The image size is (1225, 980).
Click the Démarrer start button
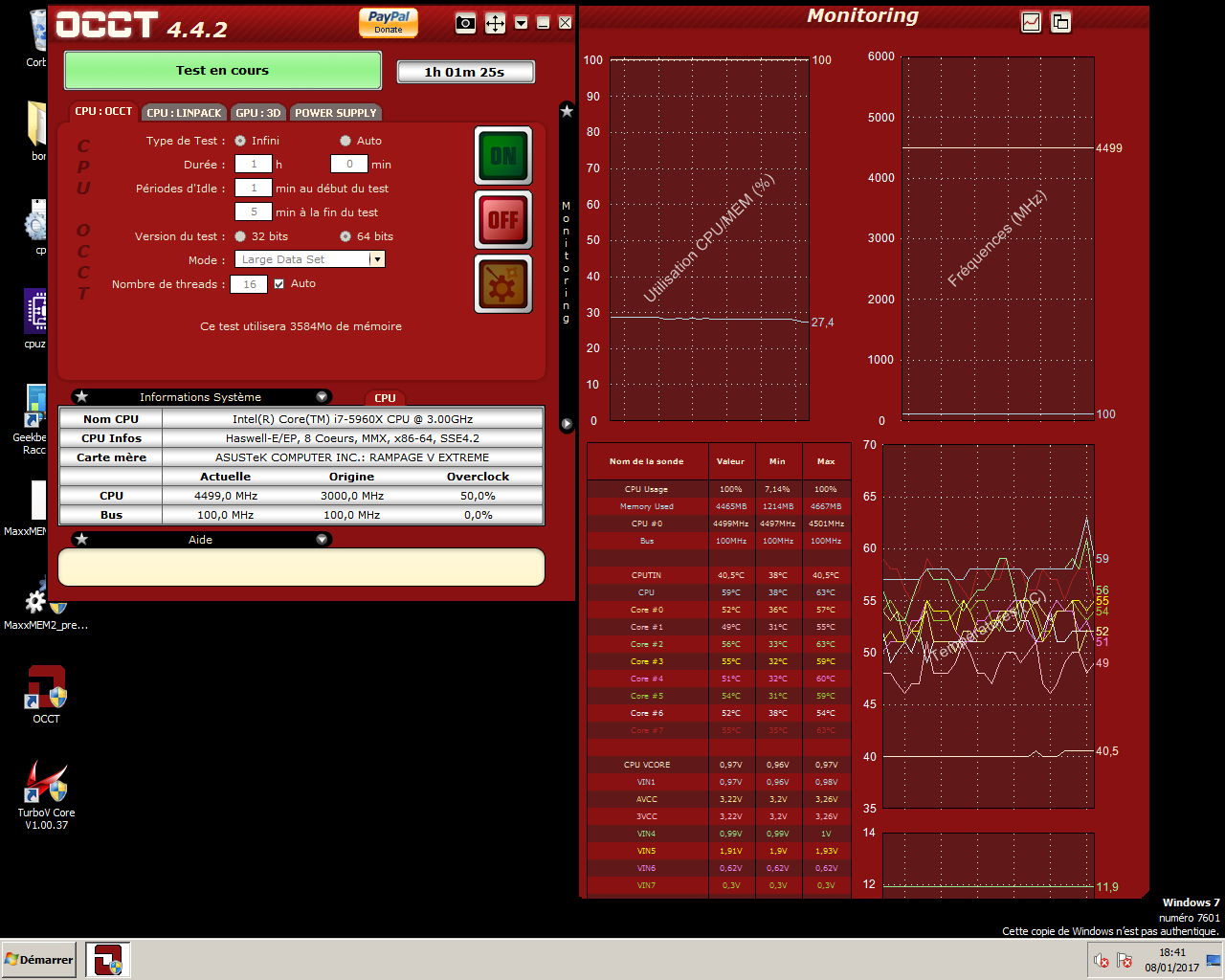point(39,959)
